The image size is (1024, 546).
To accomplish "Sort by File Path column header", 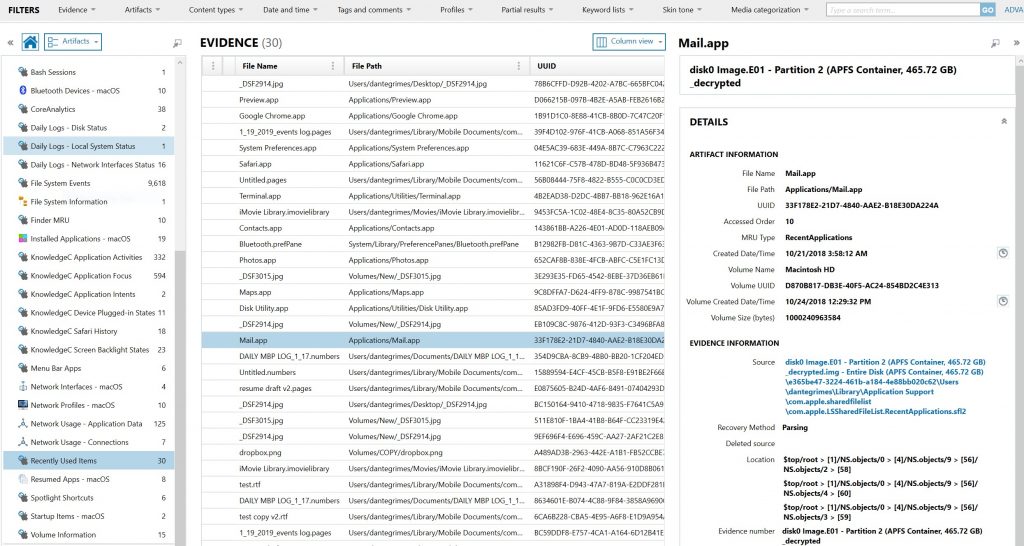I will 366,66.
